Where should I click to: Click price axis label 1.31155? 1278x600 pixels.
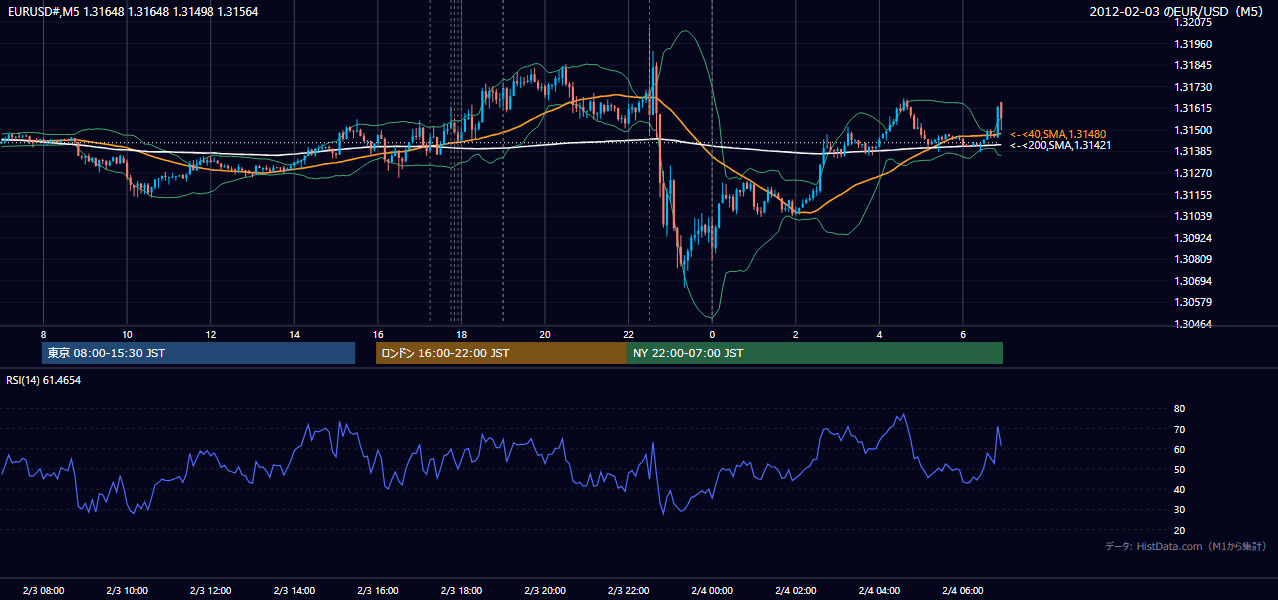point(1193,195)
